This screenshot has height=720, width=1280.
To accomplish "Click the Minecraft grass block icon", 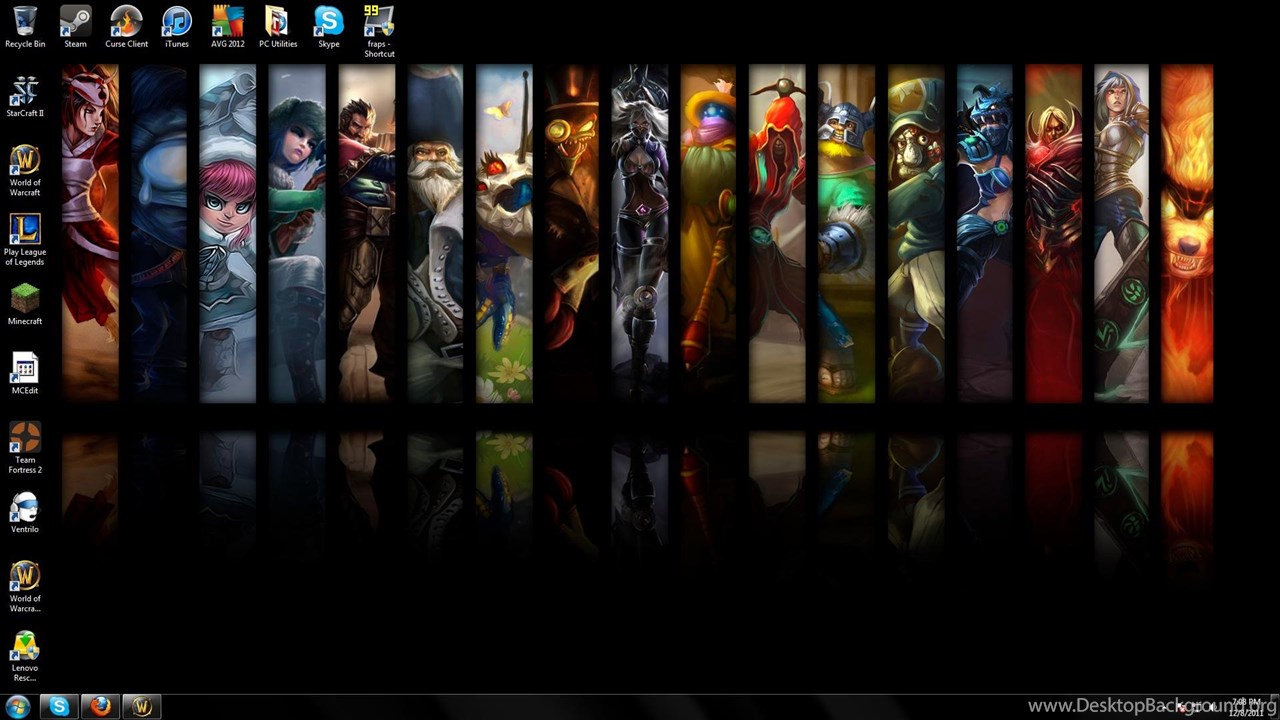I will tap(25, 298).
